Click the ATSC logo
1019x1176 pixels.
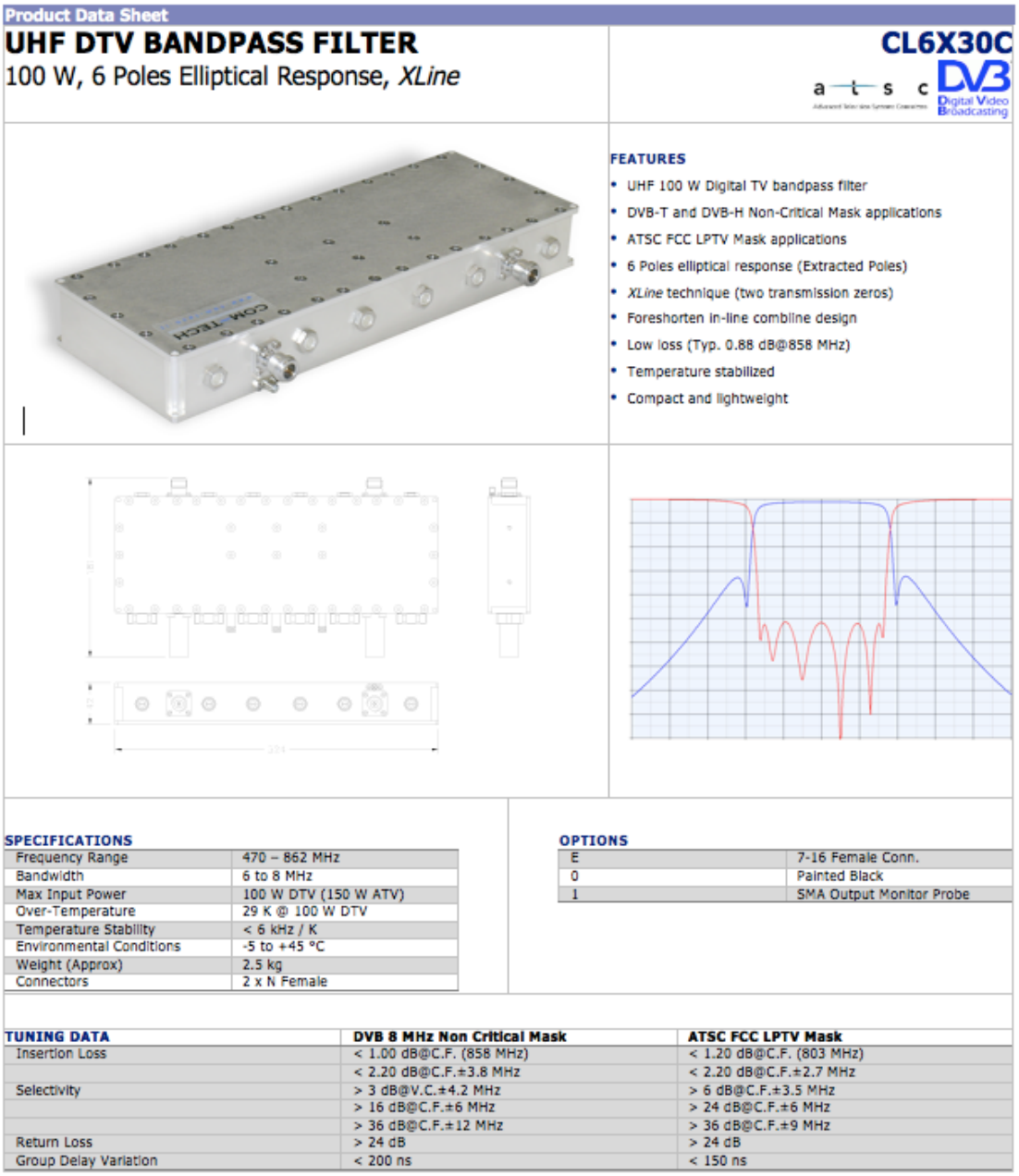[870, 94]
